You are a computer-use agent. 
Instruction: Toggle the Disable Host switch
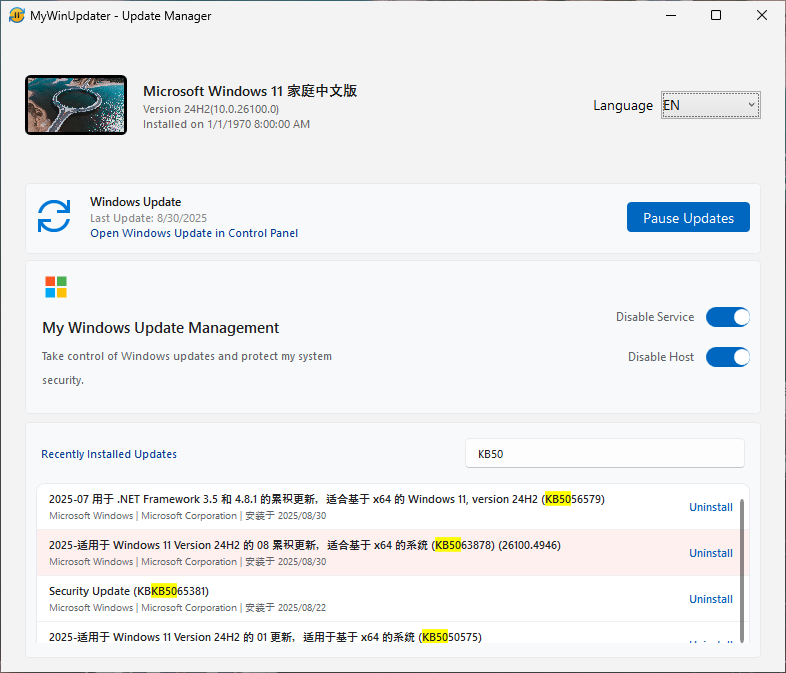[728, 357]
